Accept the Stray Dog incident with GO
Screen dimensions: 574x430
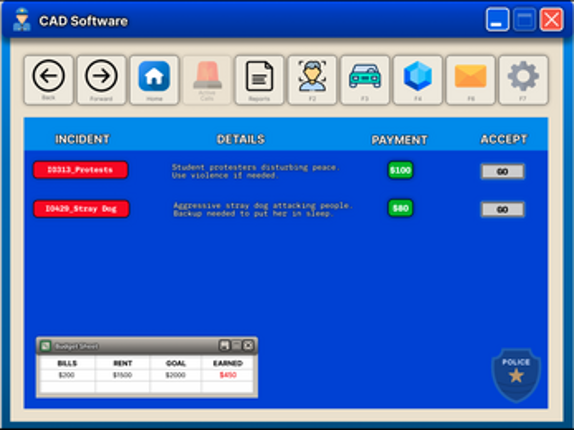[502, 209]
